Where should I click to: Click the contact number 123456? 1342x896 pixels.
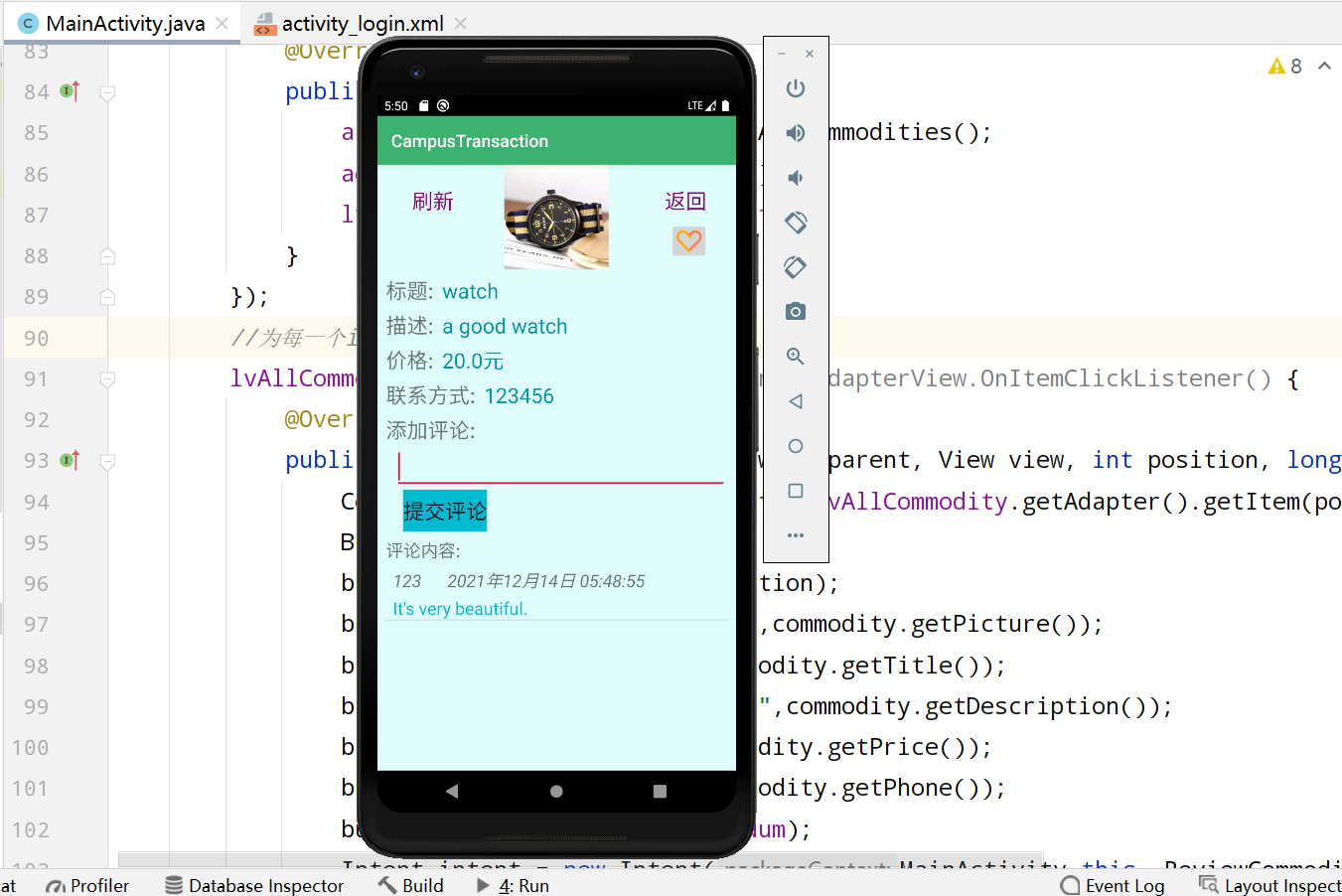point(519,396)
